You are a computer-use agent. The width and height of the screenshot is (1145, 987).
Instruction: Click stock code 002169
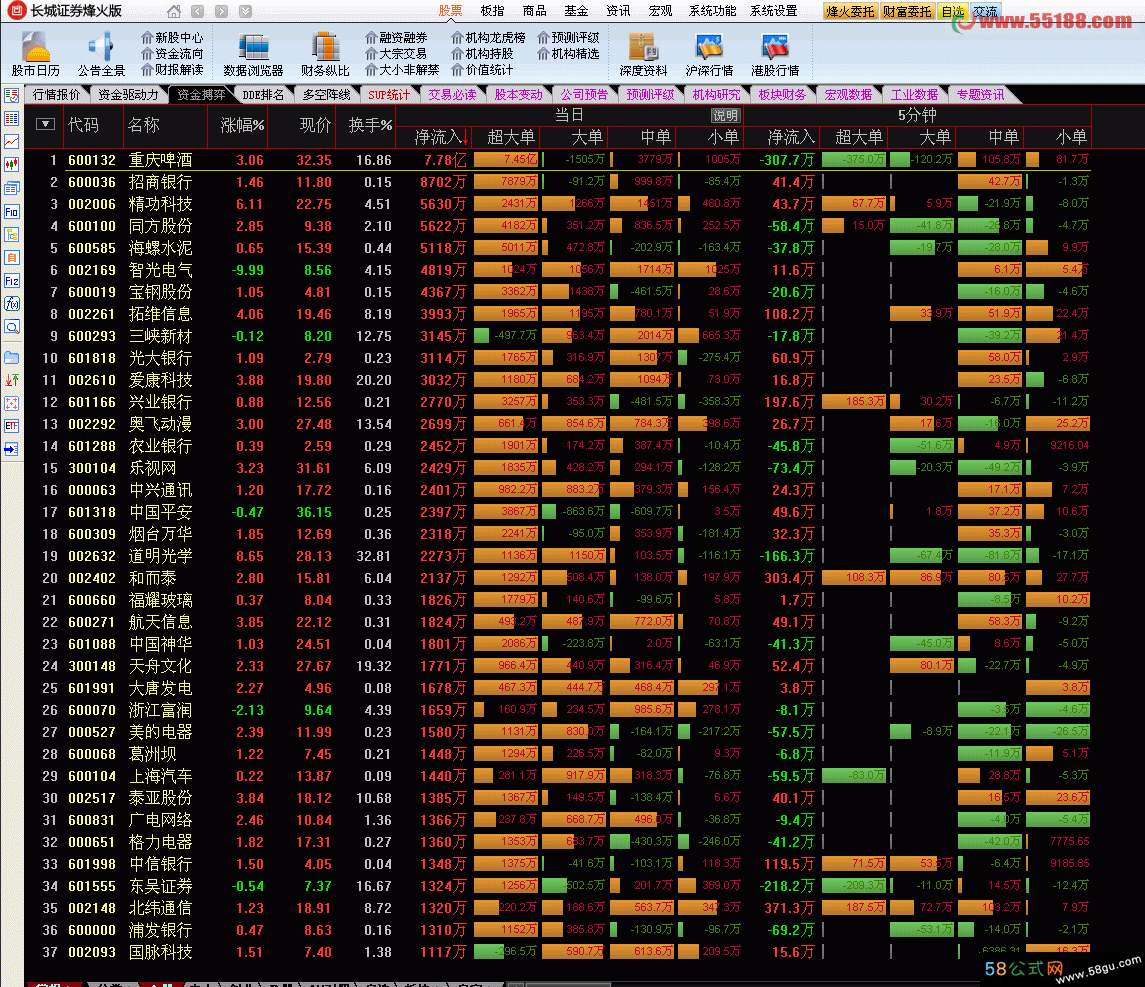click(x=92, y=270)
